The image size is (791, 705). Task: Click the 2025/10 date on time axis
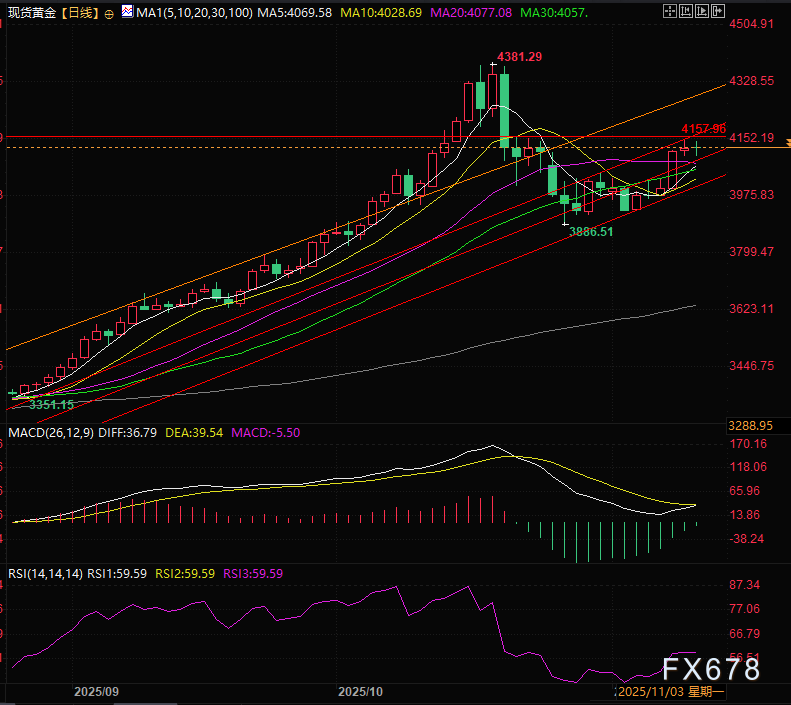point(361,691)
